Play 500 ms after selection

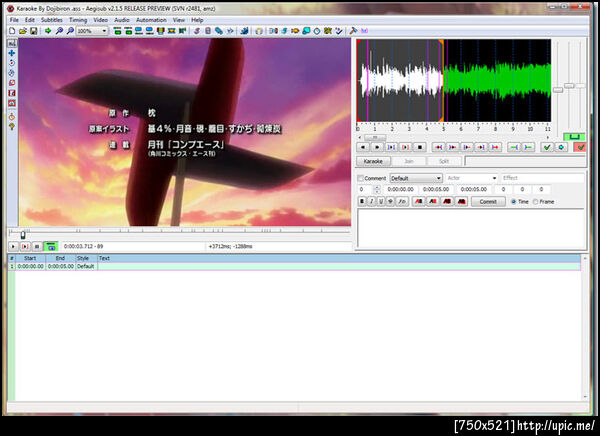pyautogui.click(x=453, y=147)
